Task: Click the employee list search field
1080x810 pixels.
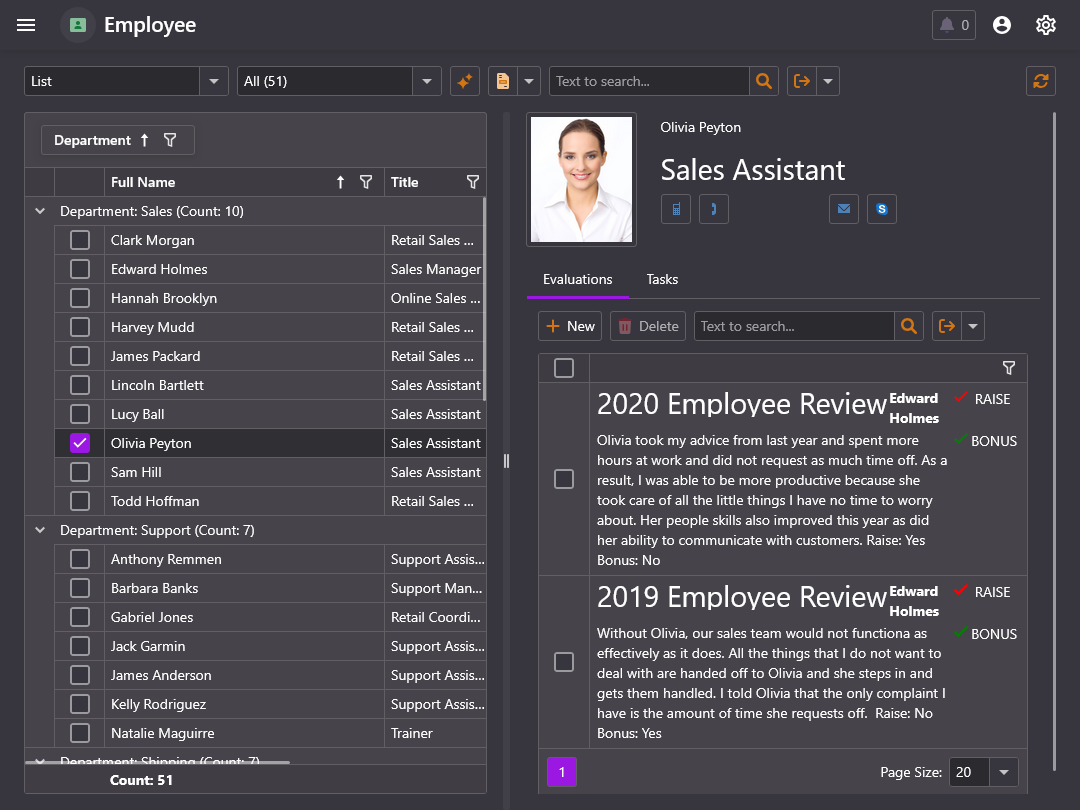Action: point(648,81)
